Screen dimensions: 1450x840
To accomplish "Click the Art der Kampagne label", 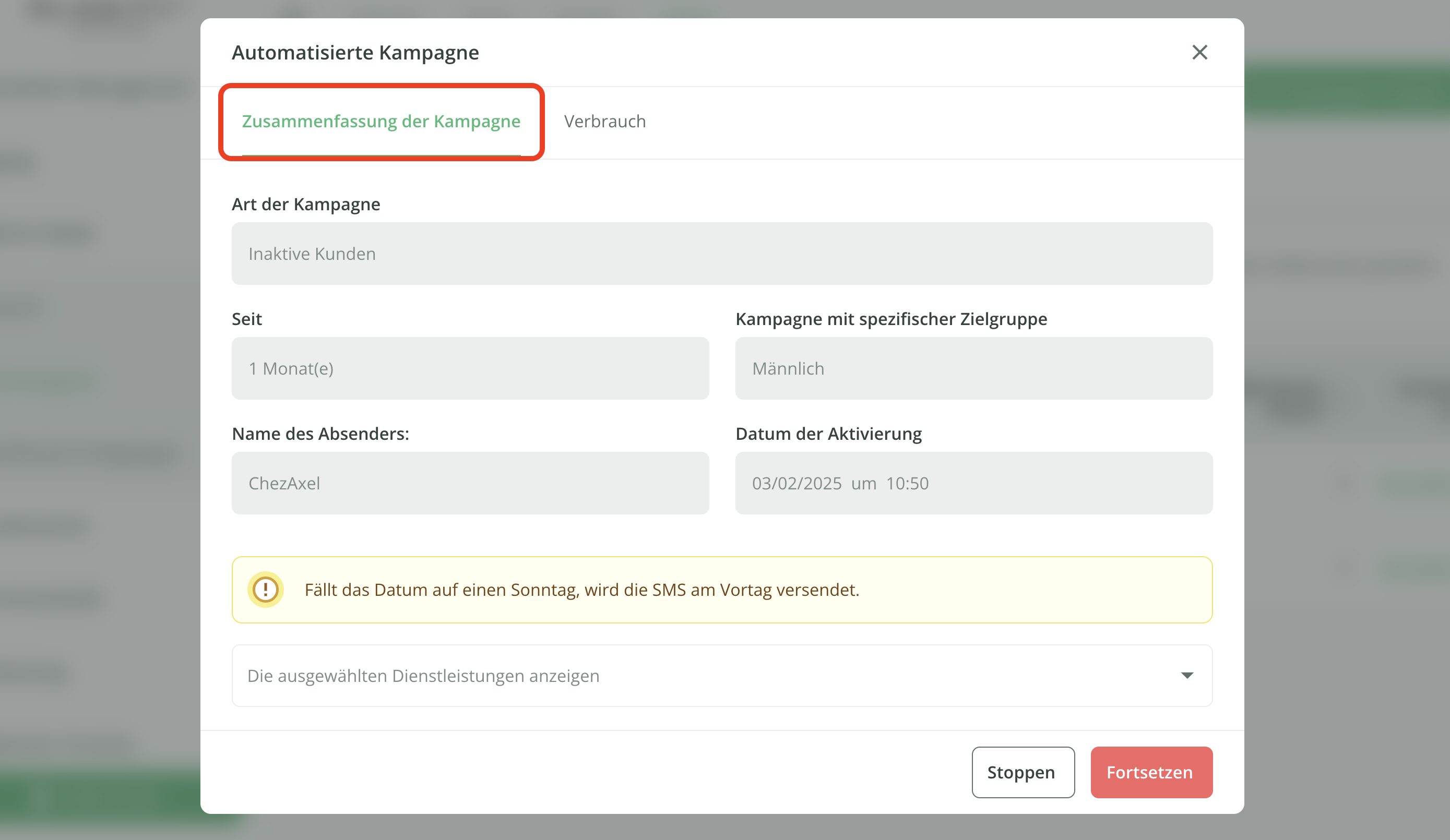I will [x=305, y=204].
